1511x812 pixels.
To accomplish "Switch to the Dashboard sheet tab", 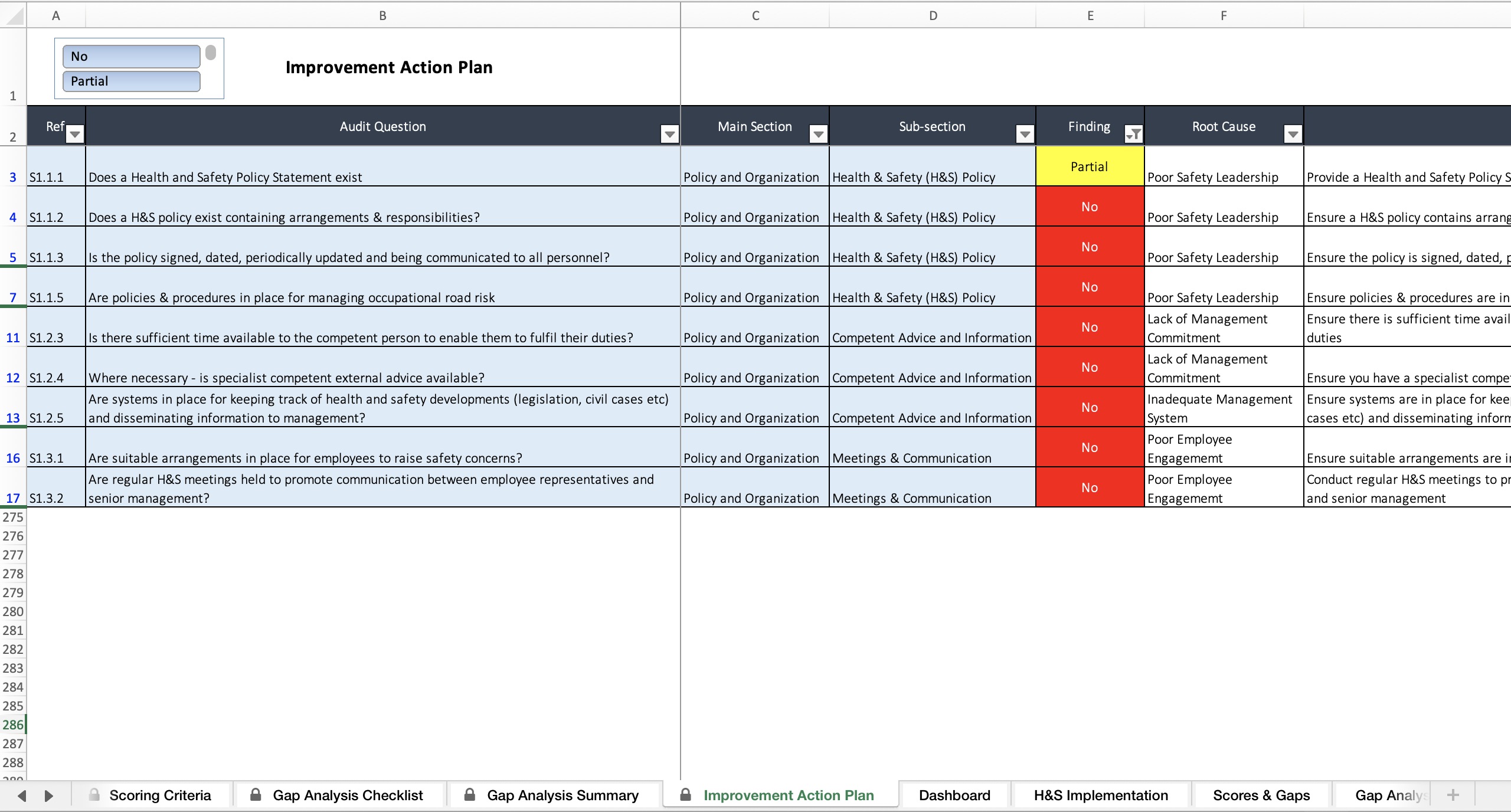I will coord(954,795).
